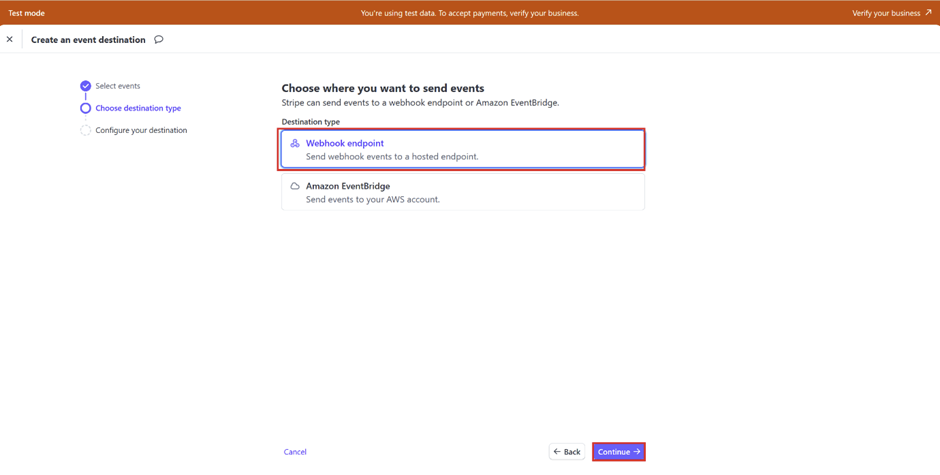
Task: Open the Verify your business link
Action: point(885,13)
